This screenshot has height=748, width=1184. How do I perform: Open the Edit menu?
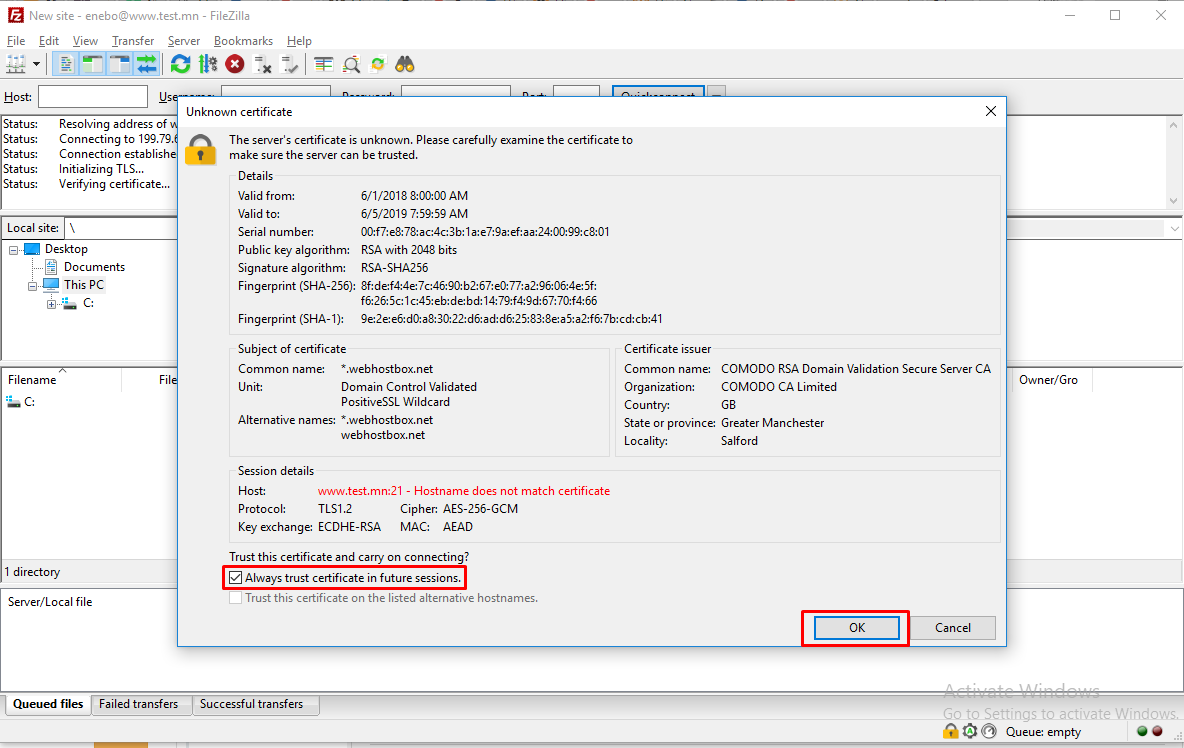point(48,41)
